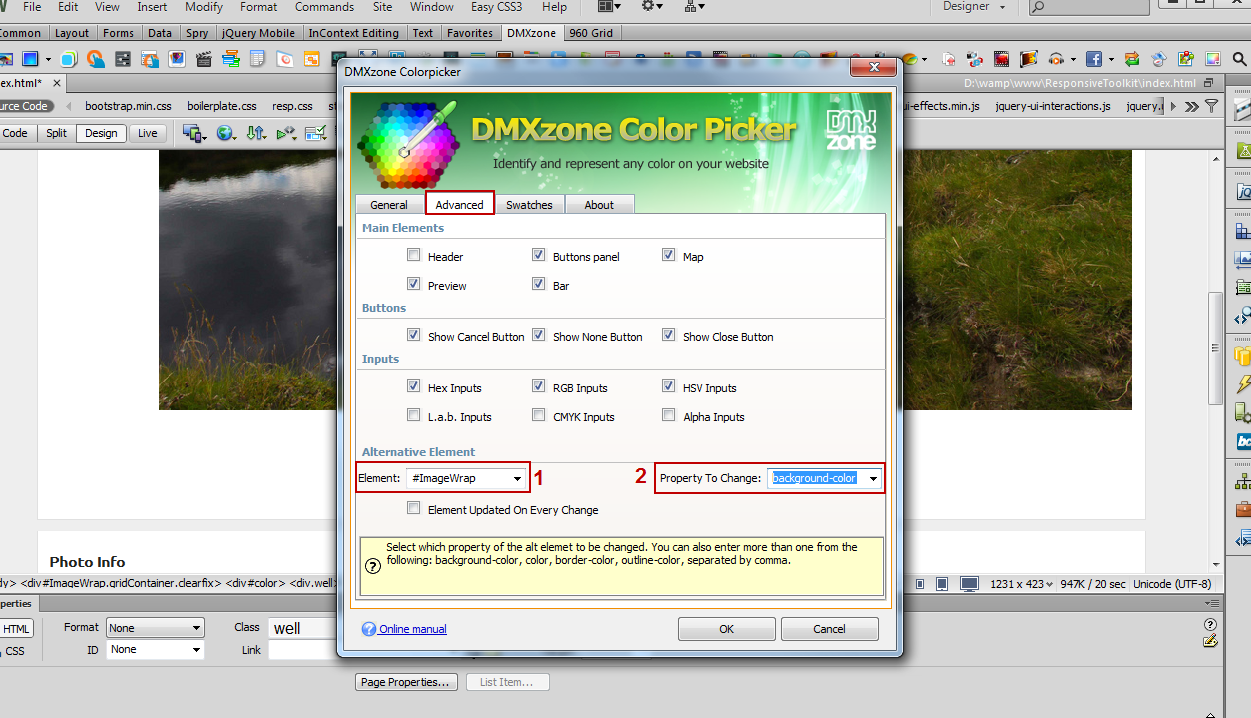Click the cyan rounded squares icon in toolbar
This screenshot has width=1251, height=718.
click(69, 59)
